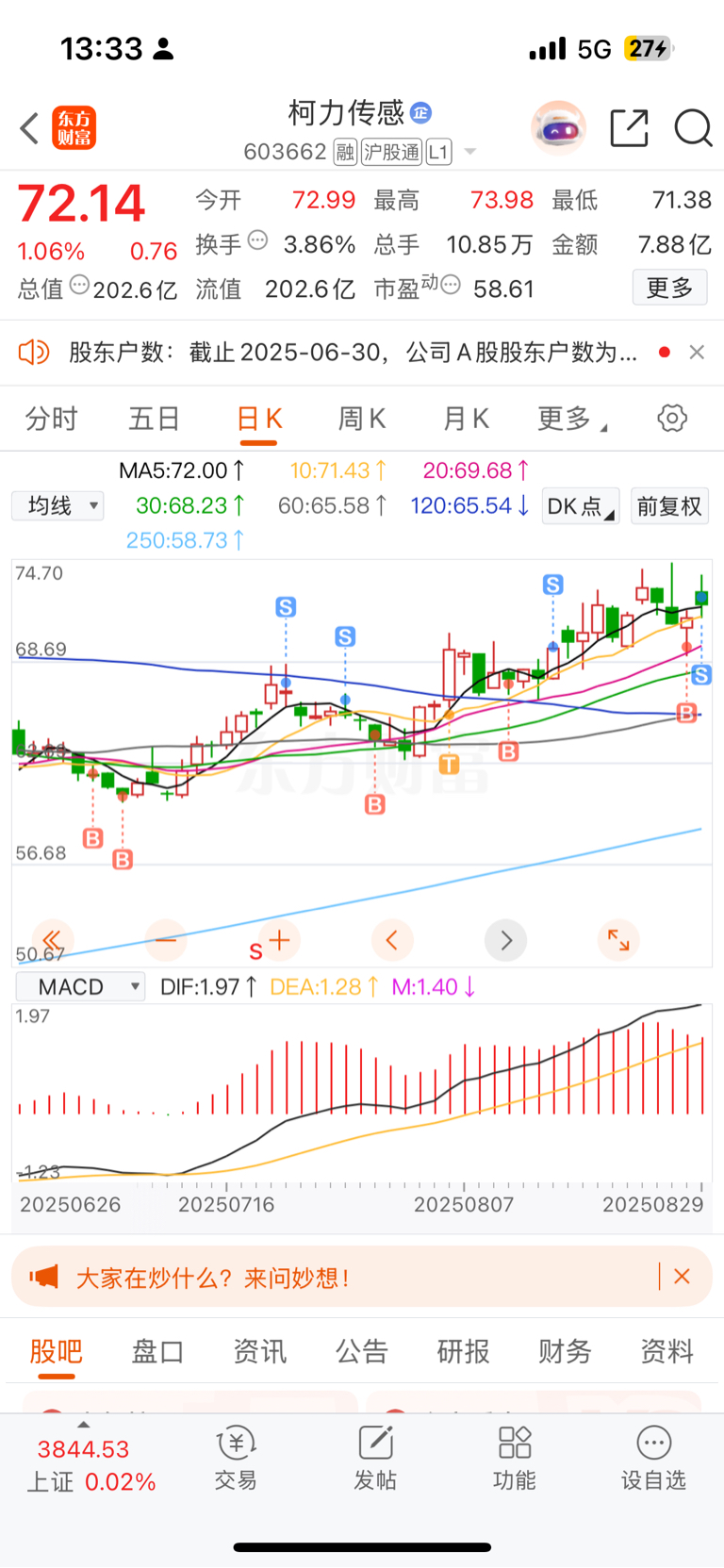
Task: Open 交易 in the bottom bar
Action: 236,1458
